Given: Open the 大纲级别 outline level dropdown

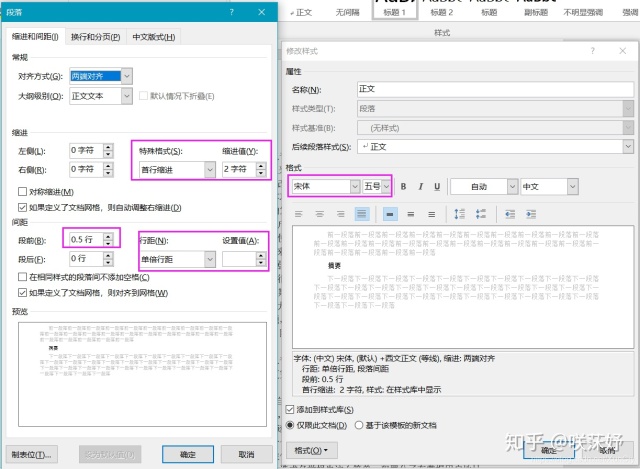Looking at the screenshot, I should click(127, 96).
